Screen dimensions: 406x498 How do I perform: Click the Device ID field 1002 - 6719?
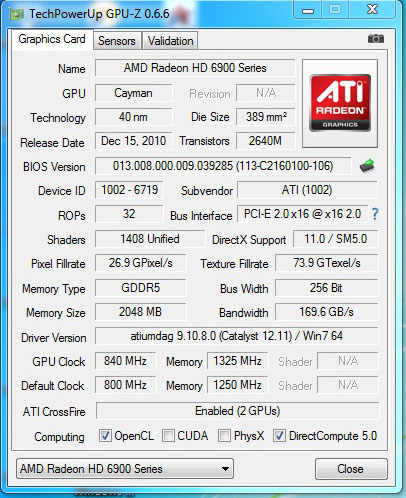point(129,190)
